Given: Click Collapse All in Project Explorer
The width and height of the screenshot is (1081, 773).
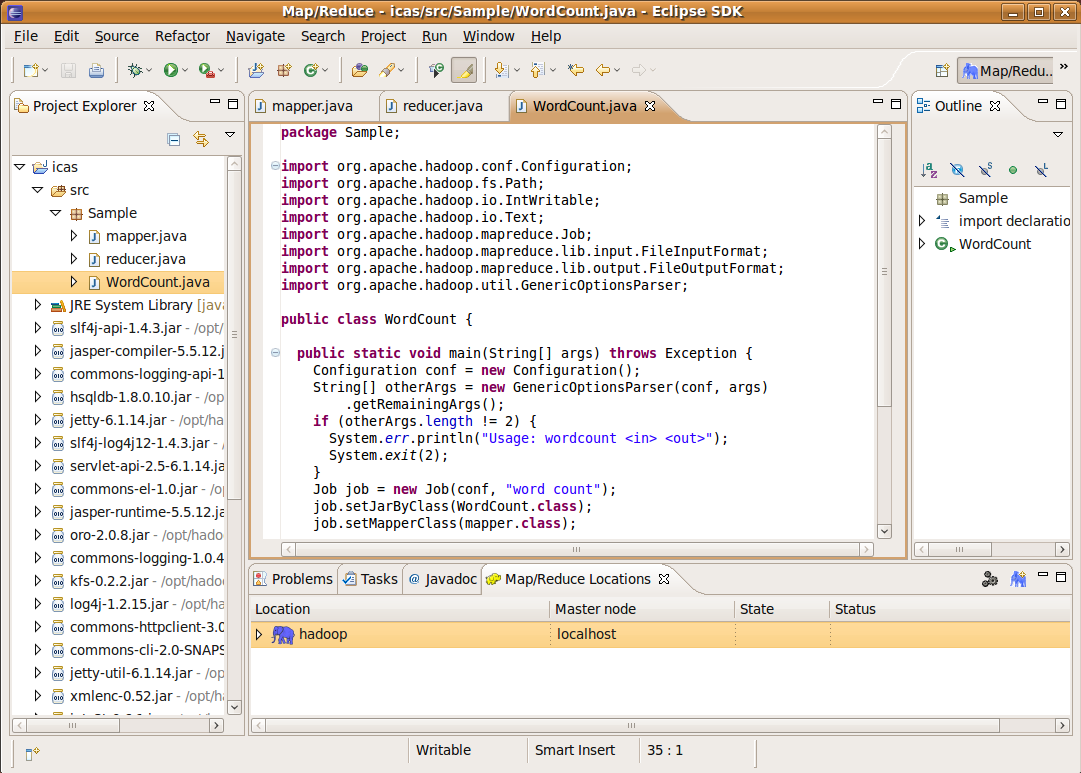Looking at the screenshot, I should [x=174, y=139].
